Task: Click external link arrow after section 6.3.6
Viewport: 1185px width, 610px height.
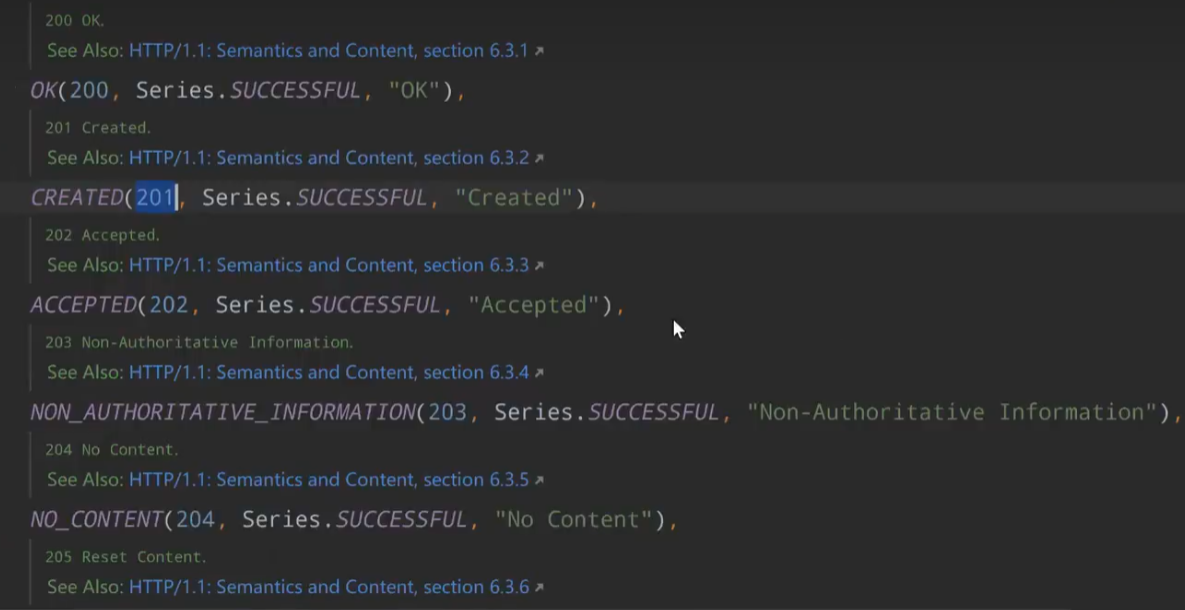Action: (x=539, y=588)
